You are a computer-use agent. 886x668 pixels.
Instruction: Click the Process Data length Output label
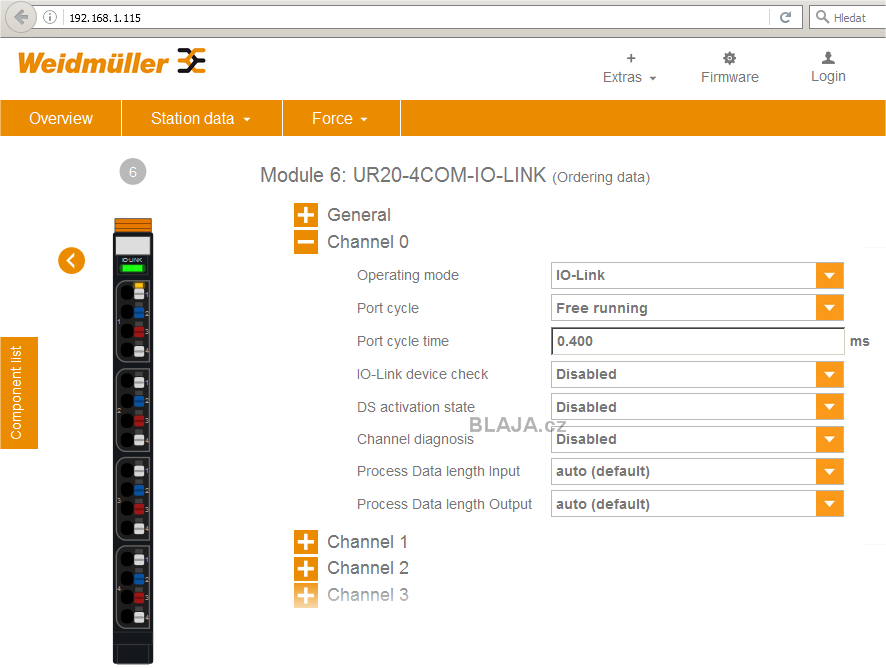pos(445,504)
